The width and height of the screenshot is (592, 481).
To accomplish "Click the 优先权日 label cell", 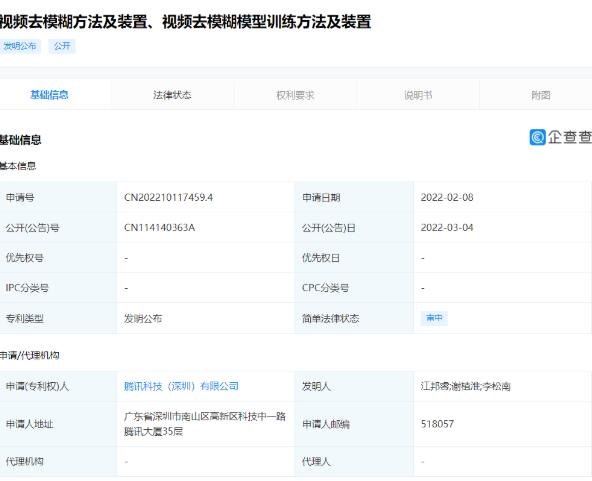I will pos(354,258).
